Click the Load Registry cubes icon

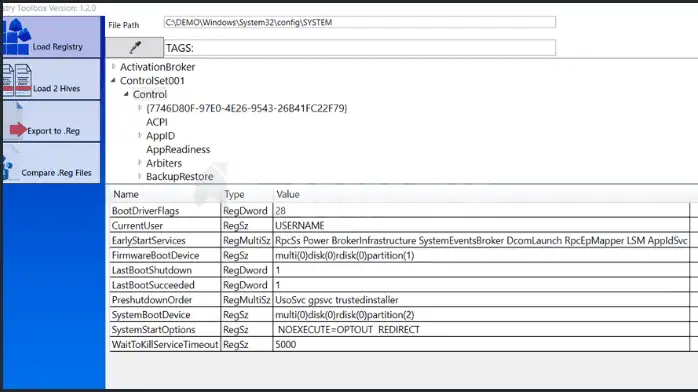point(16,36)
